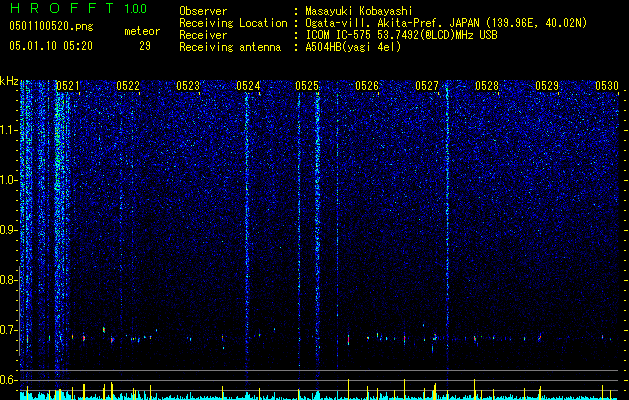Click the 'Receiving antenna' field label
This screenshot has width=629, height=400.
(x=230, y=47)
